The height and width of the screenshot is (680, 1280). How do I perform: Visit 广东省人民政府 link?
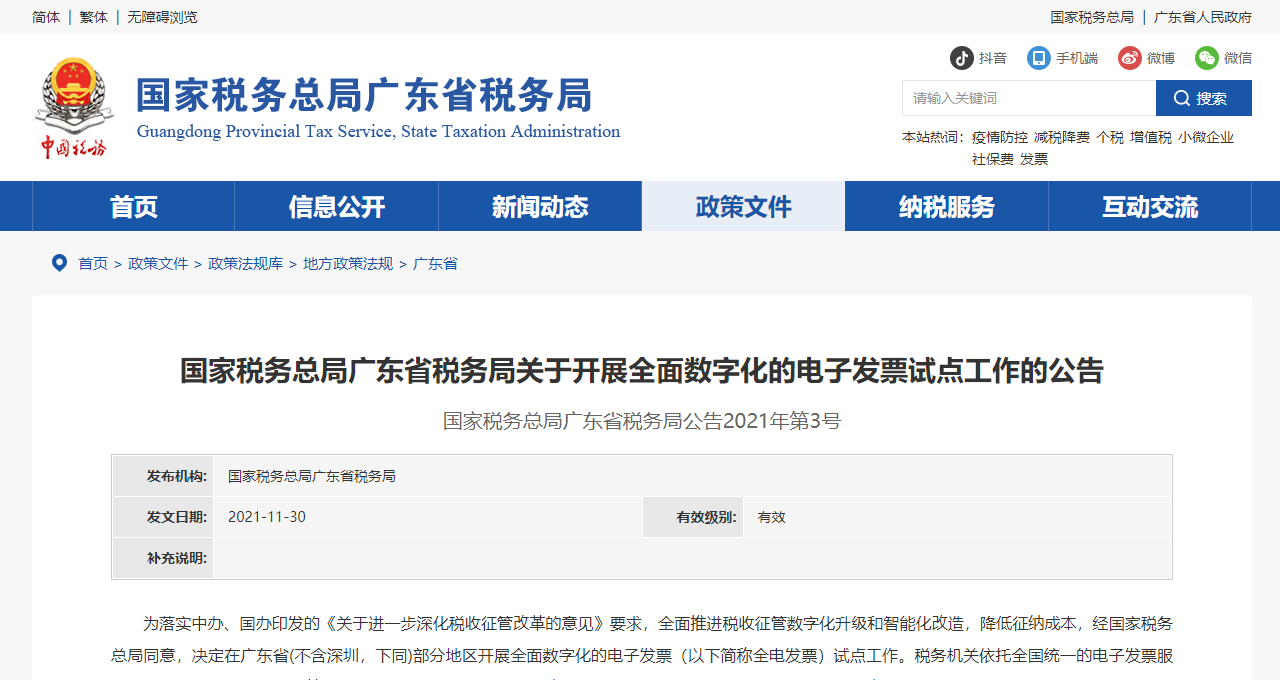tap(1202, 16)
